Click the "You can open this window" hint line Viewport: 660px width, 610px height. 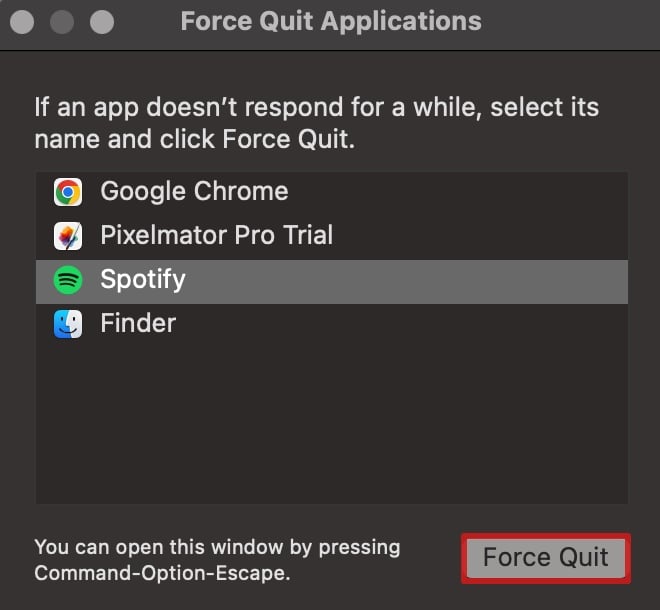click(x=217, y=547)
